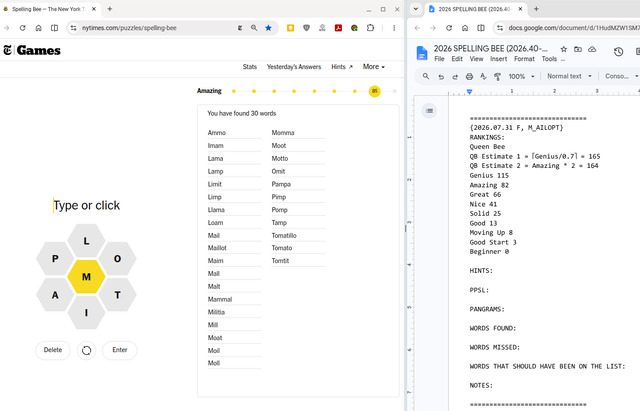Go to home page in left browser
Viewport: 640px width, 411px height.
[38, 28]
